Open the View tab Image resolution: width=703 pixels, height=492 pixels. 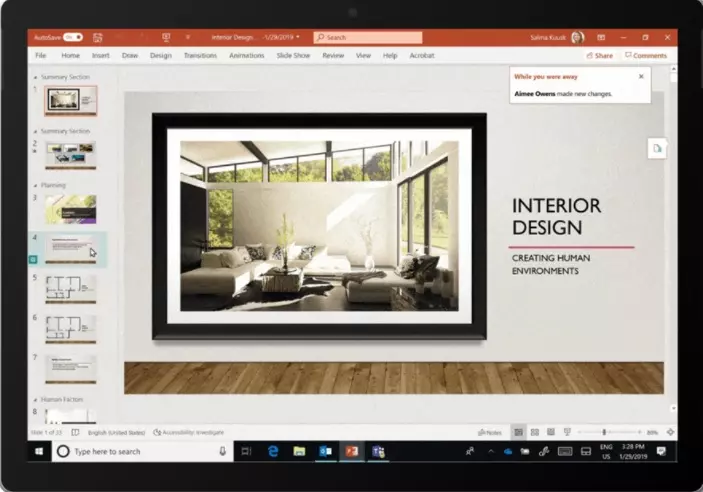tap(363, 55)
